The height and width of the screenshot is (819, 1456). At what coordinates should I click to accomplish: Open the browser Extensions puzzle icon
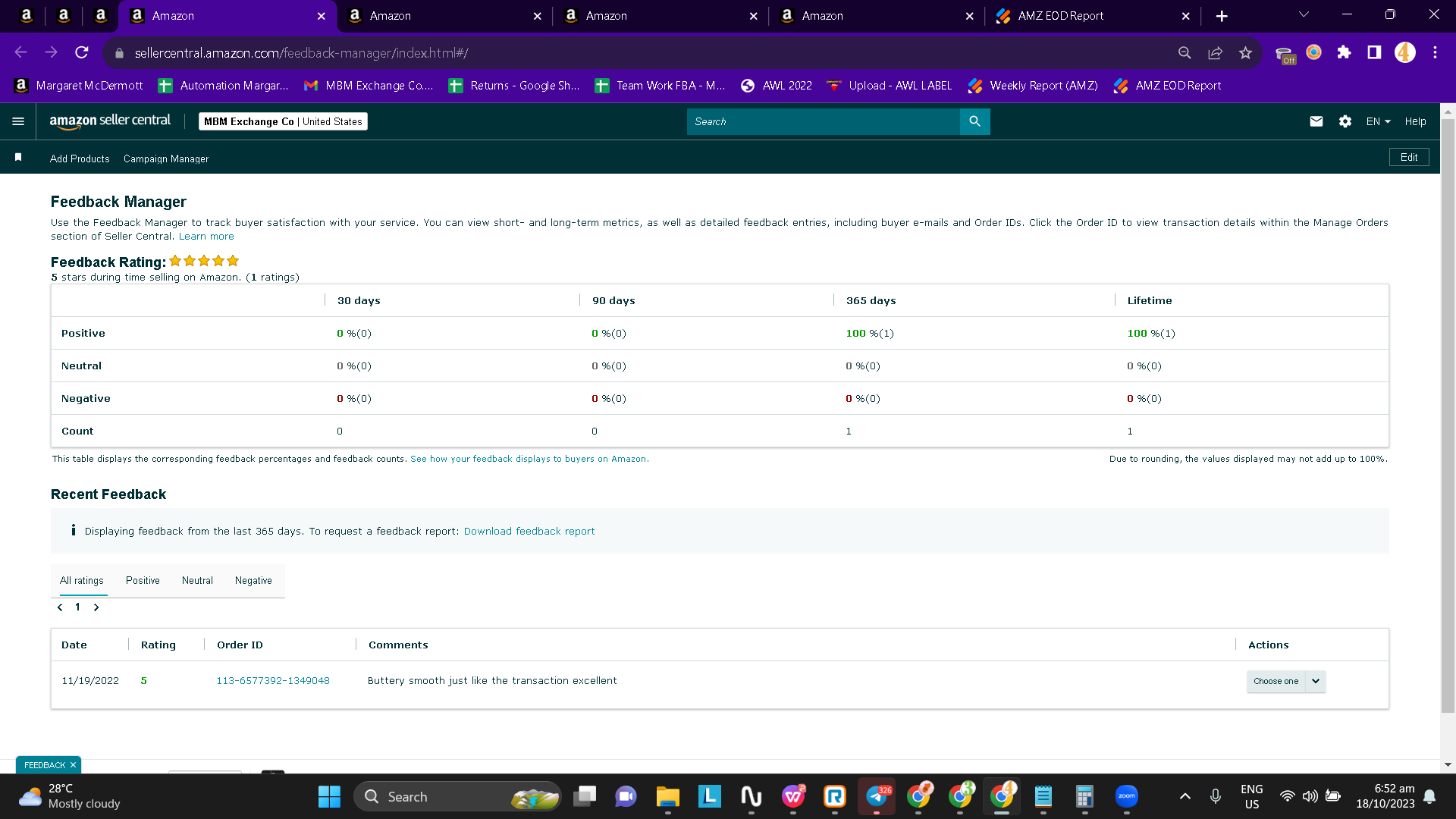[x=1344, y=52]
